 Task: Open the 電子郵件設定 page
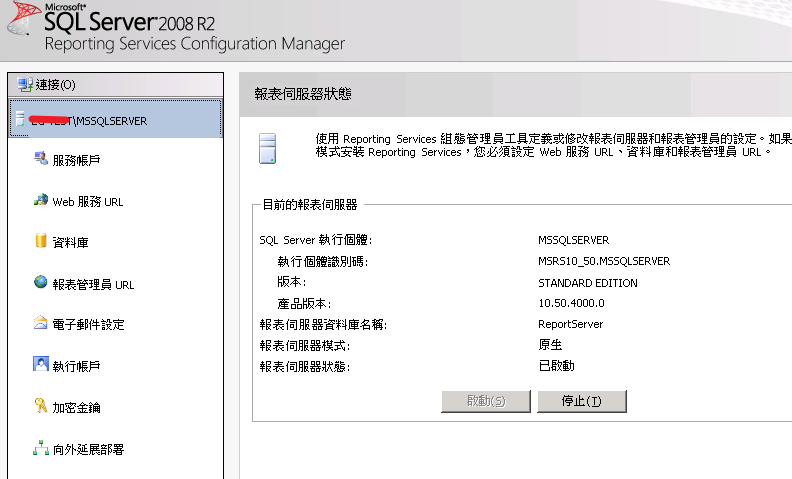point(88,324)
